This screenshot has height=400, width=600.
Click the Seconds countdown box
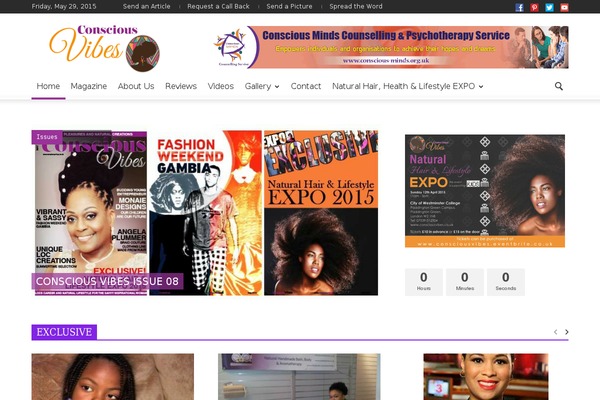(506, 282)
